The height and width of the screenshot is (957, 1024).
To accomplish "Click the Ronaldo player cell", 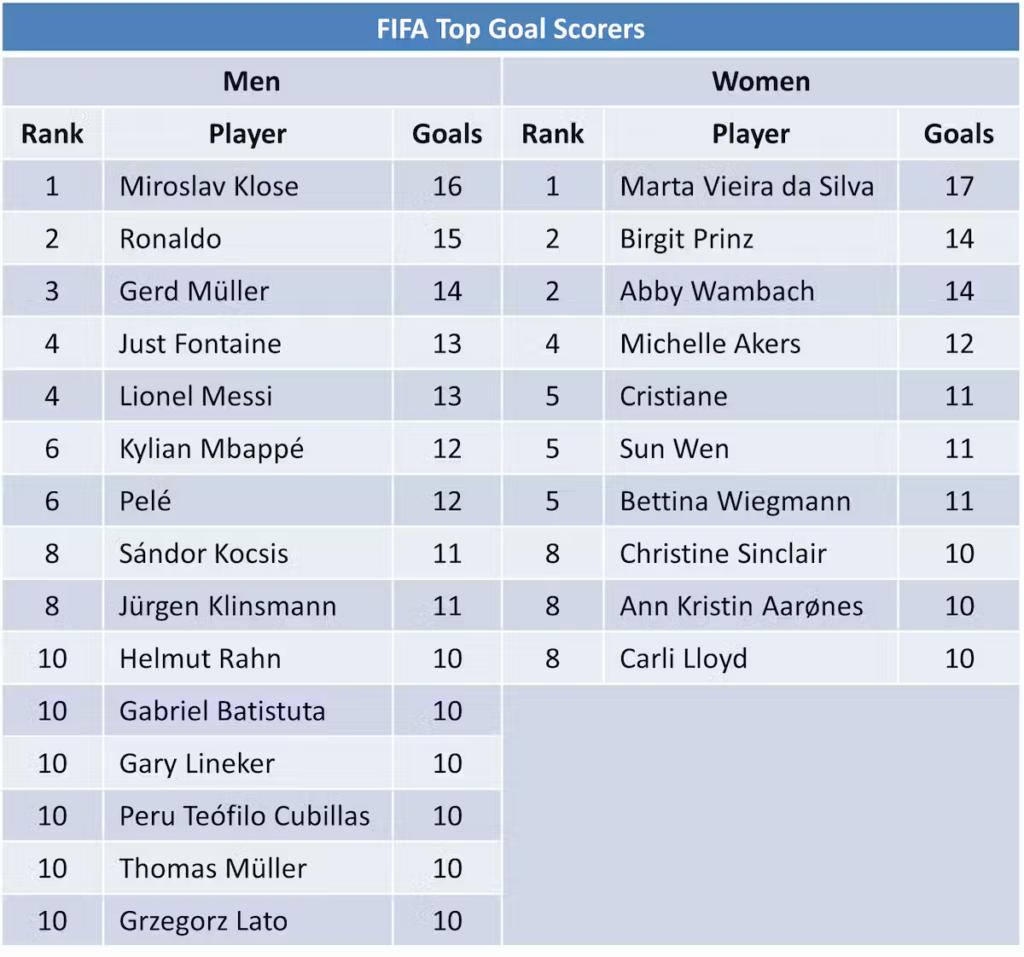I will 170,239.
